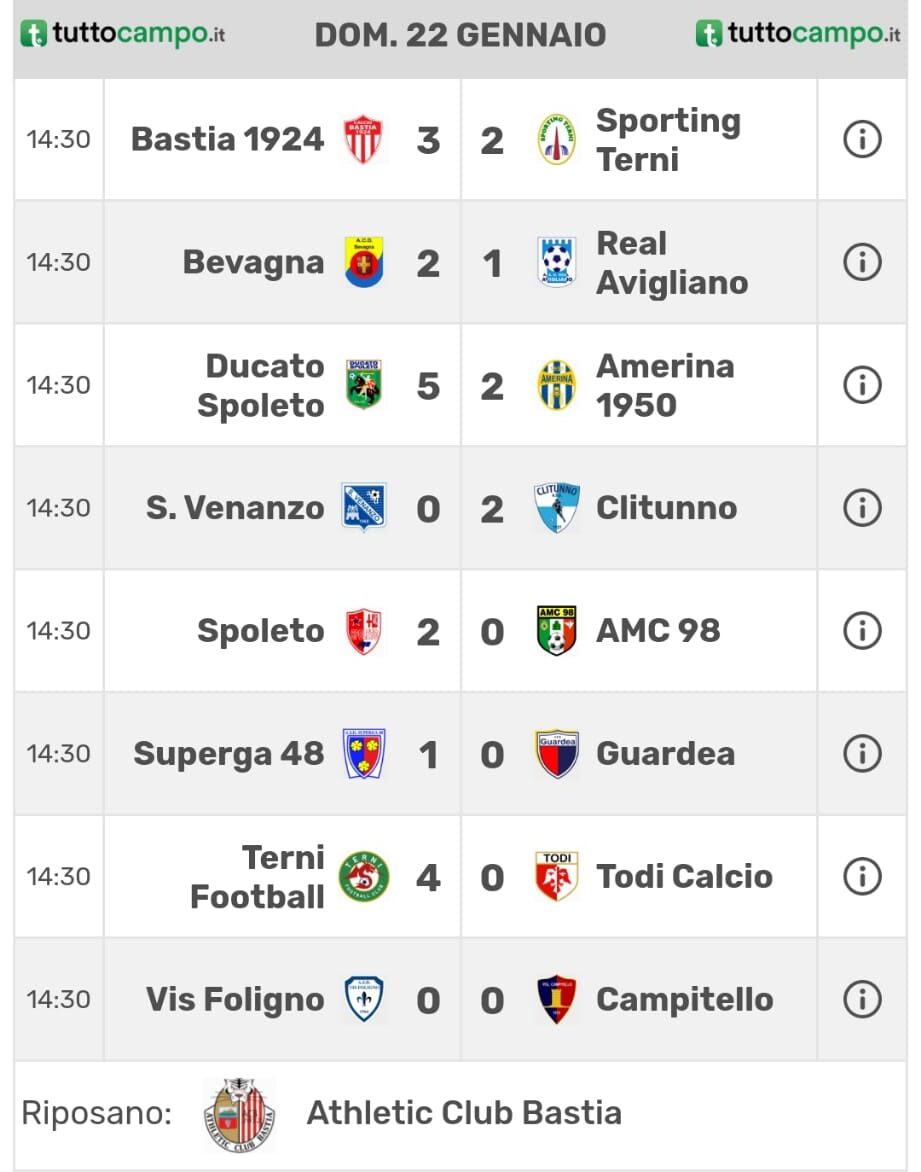Select the Athletic Club Bastia resting team
This screenshot has width=921, height=1172.
(463, 1113)
